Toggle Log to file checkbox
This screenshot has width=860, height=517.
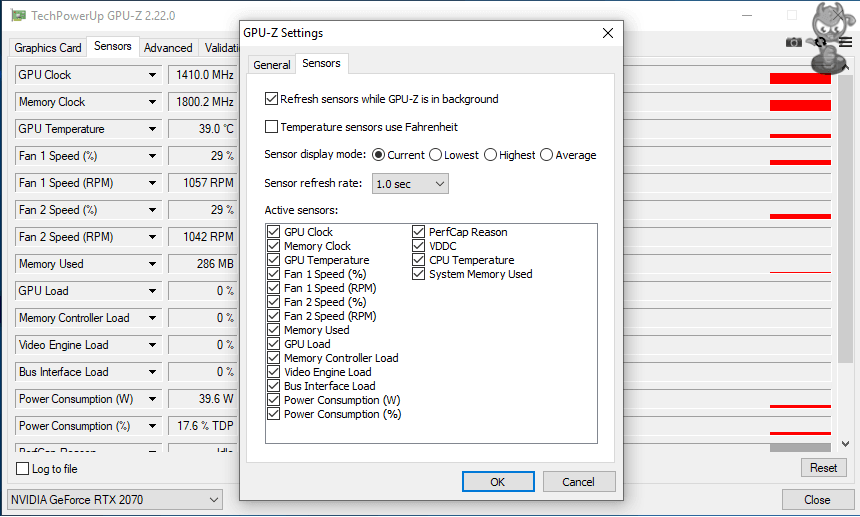[x=22, y=469]
